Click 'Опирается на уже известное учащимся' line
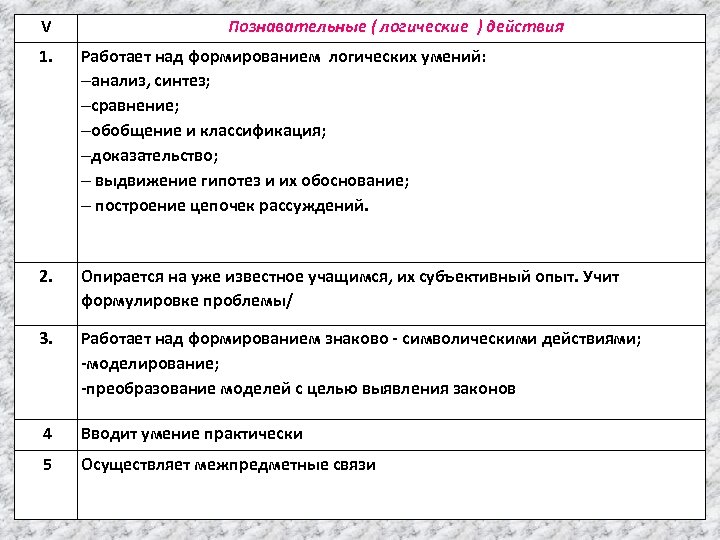The height and width of the screenshot is (540, 720). (x=350, y=277)
